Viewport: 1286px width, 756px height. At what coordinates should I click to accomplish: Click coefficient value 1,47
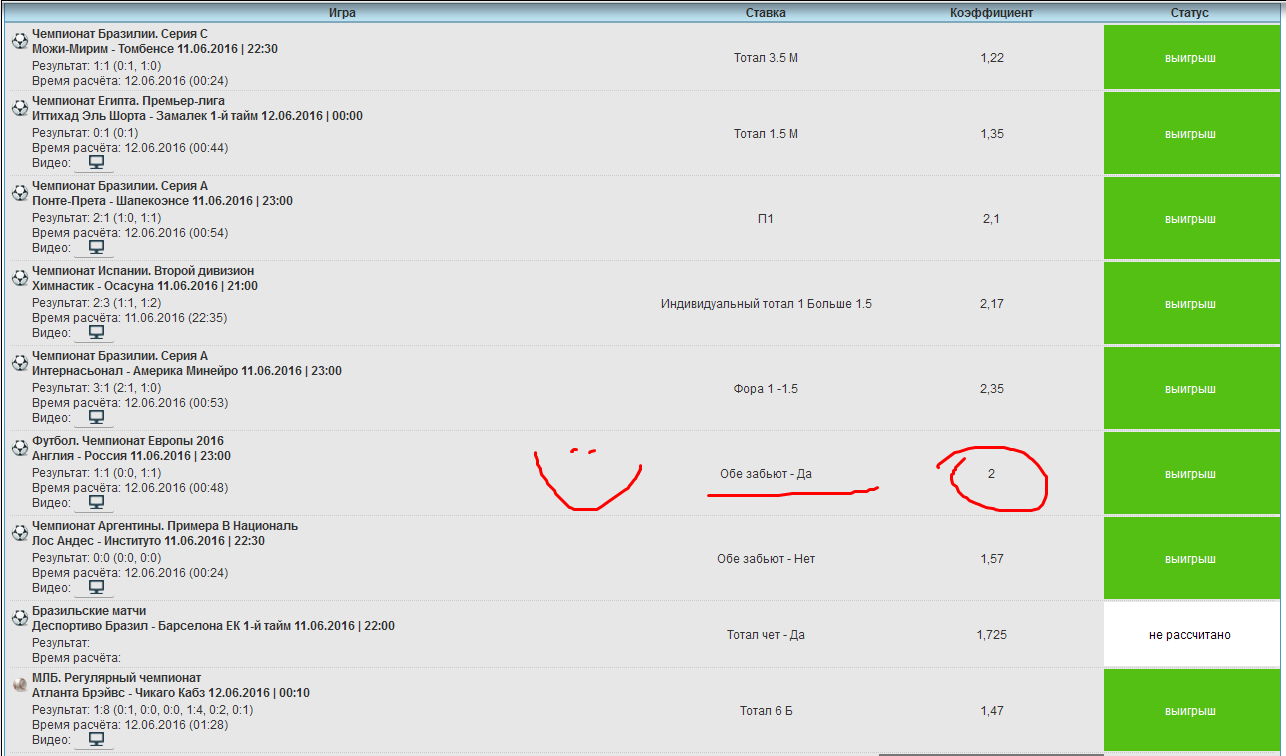point(991,711)
